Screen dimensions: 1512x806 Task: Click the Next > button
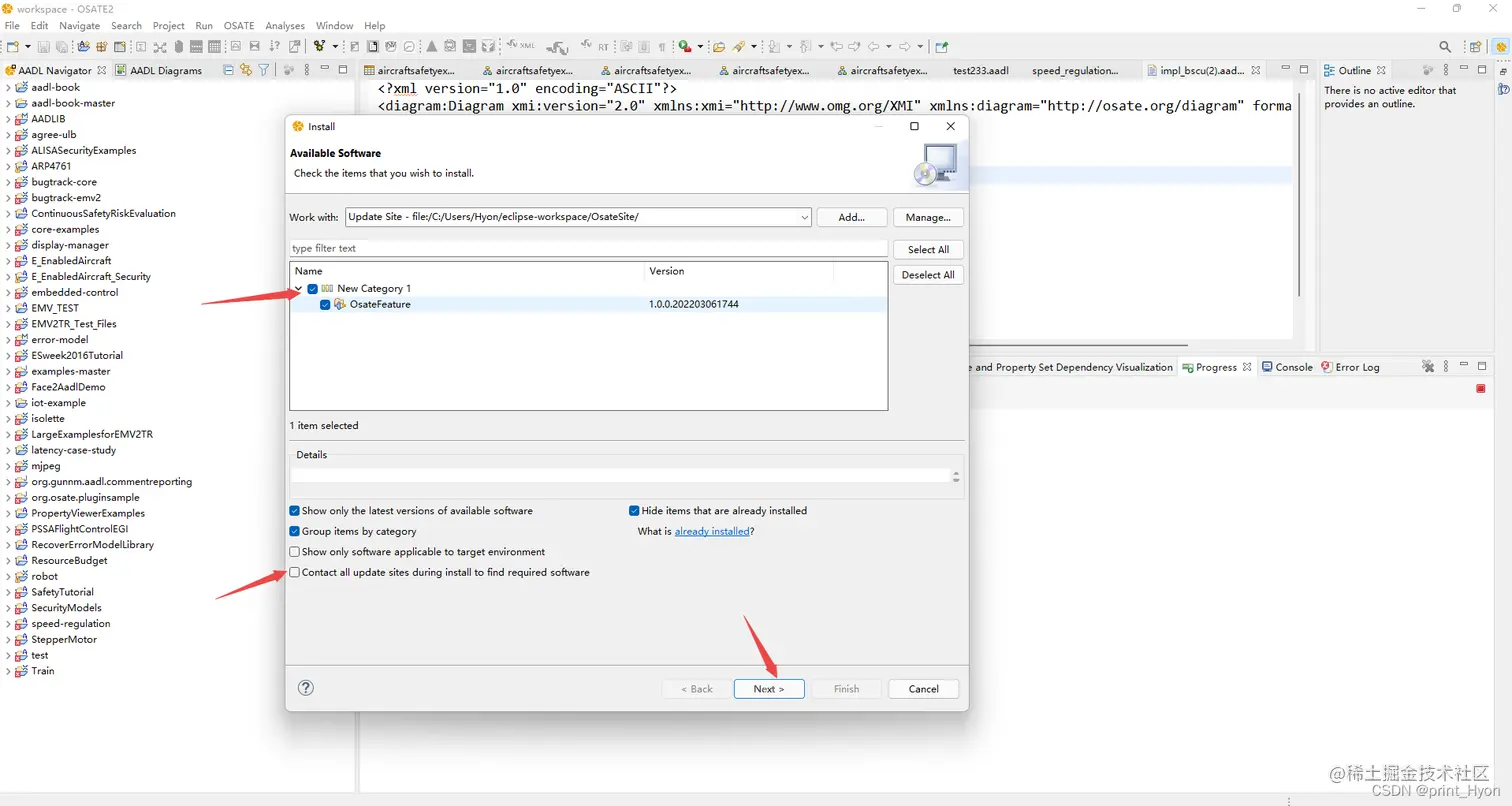click(769, 689)
